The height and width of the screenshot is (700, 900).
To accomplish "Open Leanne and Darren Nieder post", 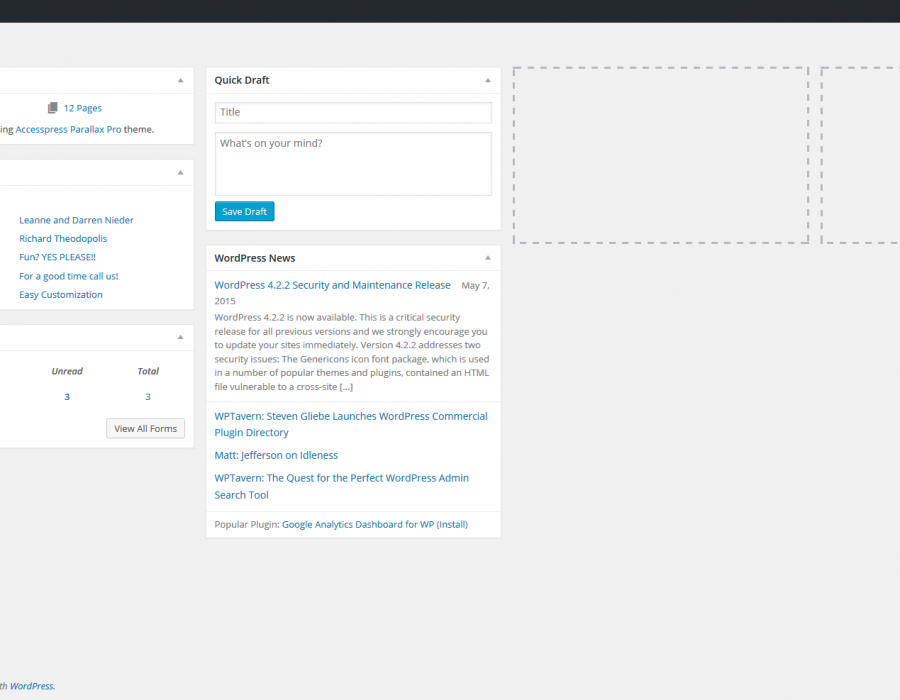I will coord(76,220).
